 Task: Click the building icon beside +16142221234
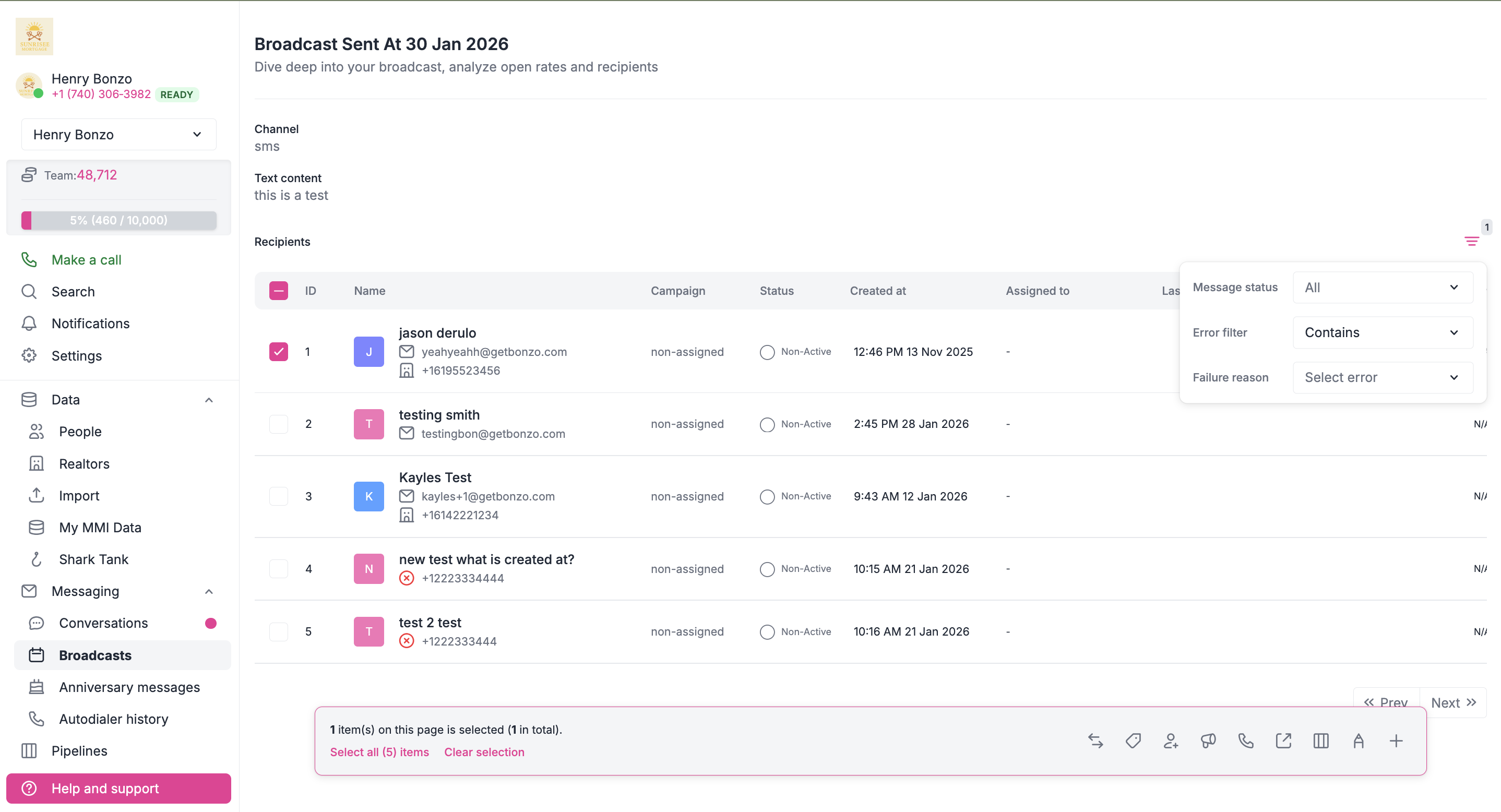coord(407,515)
